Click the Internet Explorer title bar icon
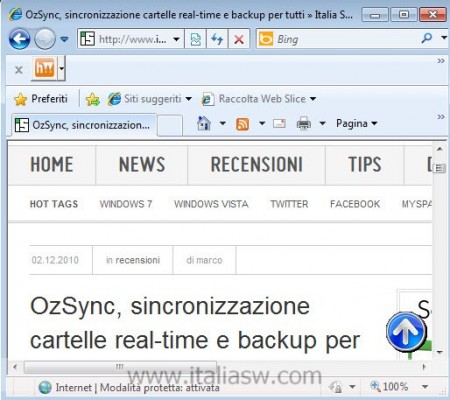The image size is (450, 400). click(15, 15)
